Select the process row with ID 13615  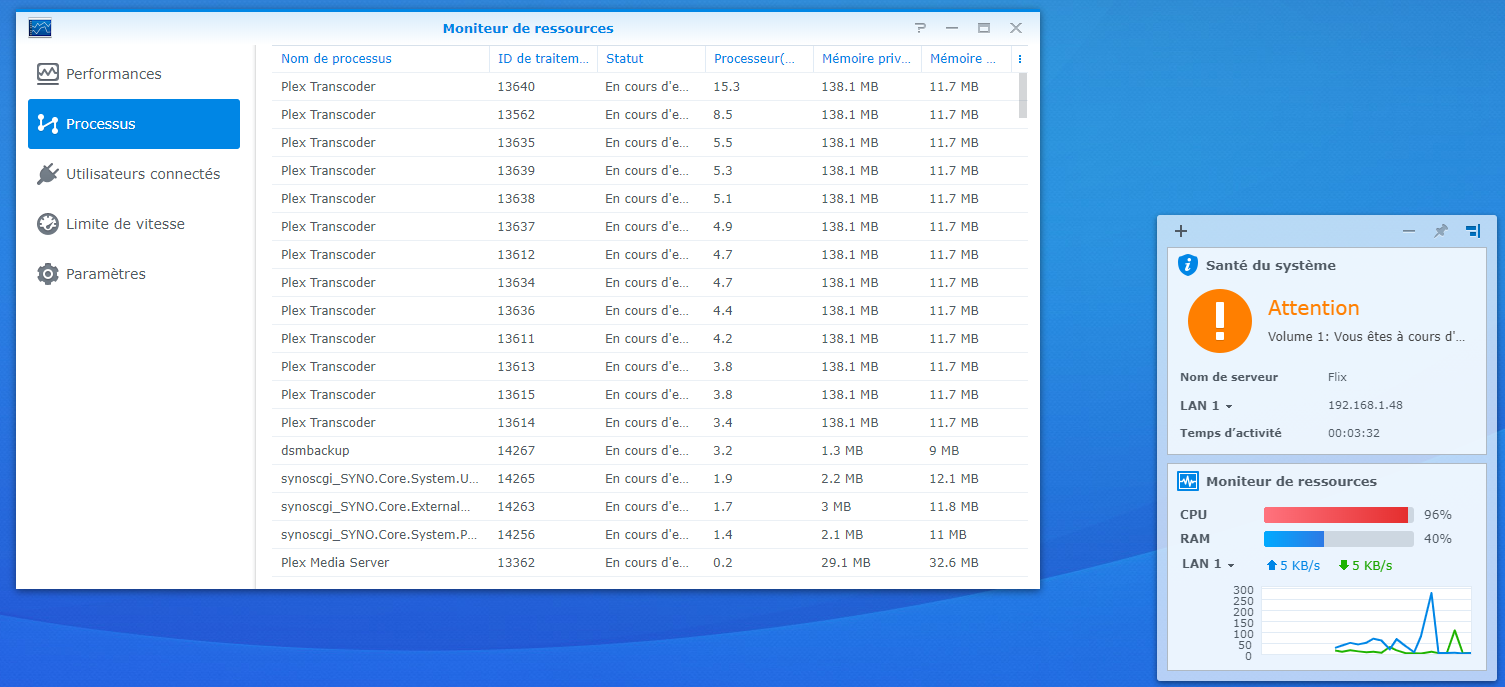(650, 395)
